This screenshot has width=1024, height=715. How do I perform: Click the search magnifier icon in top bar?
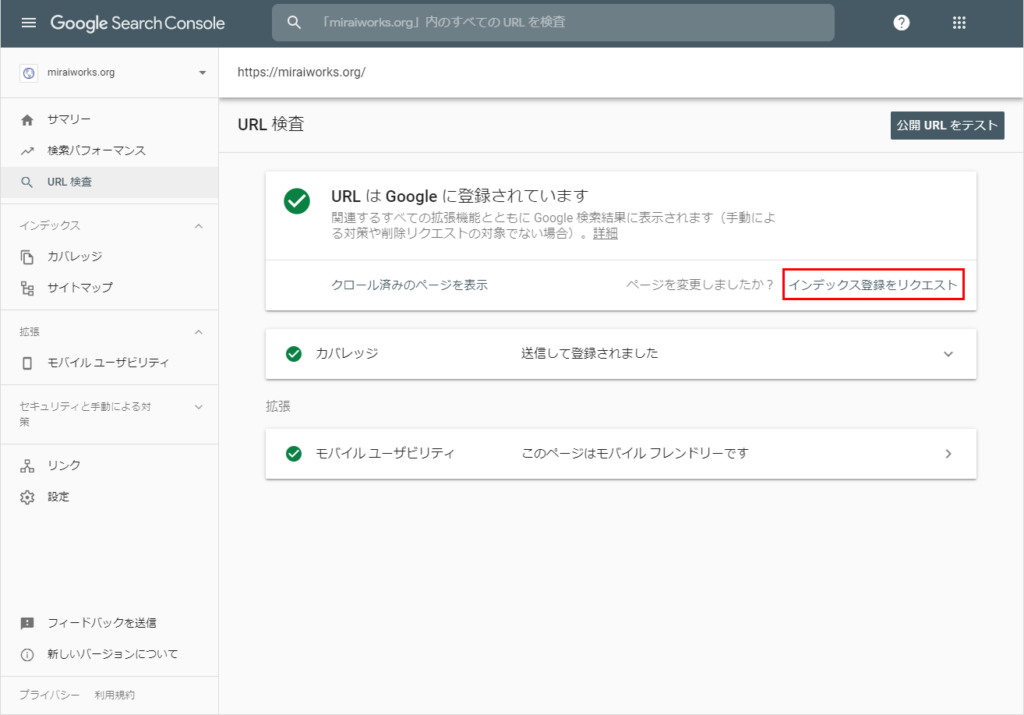point(294,22)
